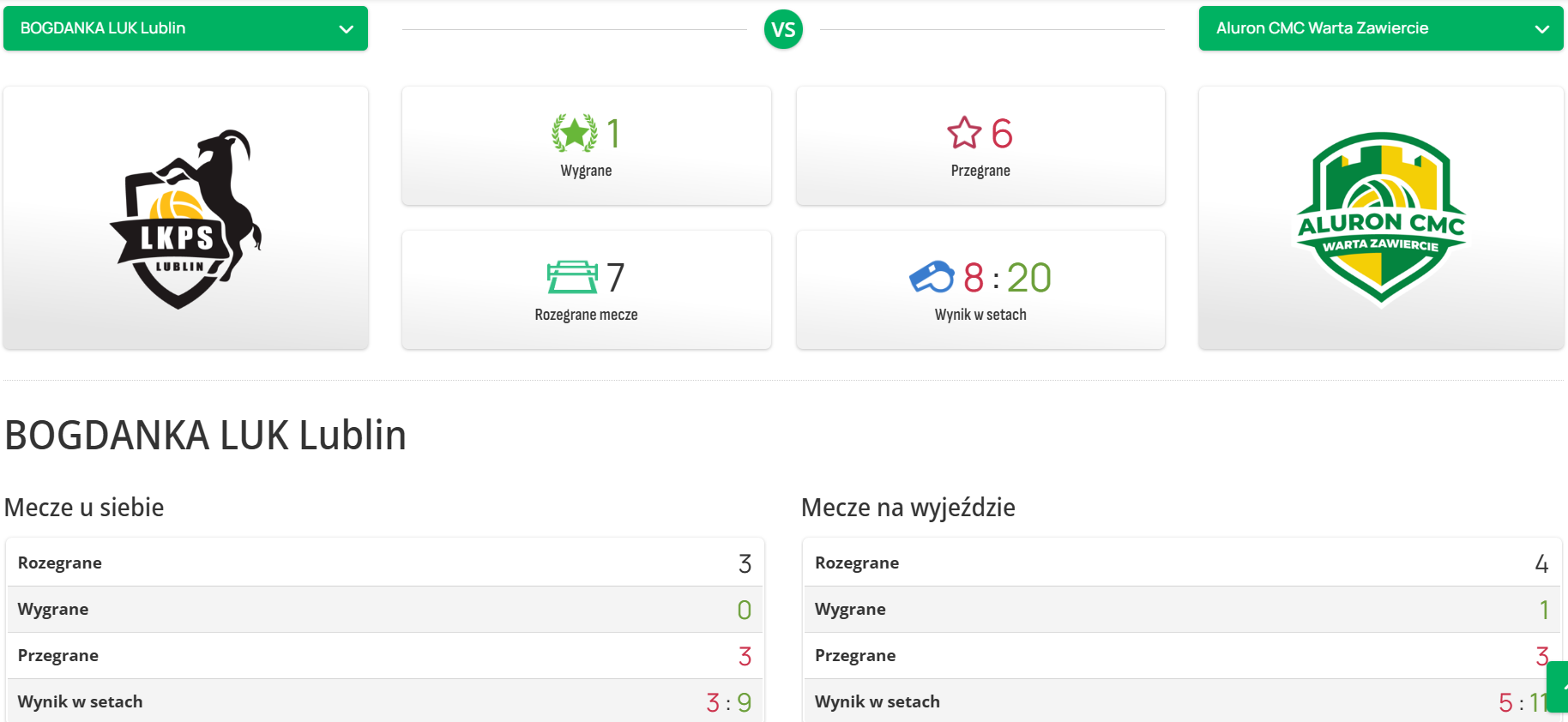
Task: Click the 3:9 home set score value
Action: tap(728, 702)
